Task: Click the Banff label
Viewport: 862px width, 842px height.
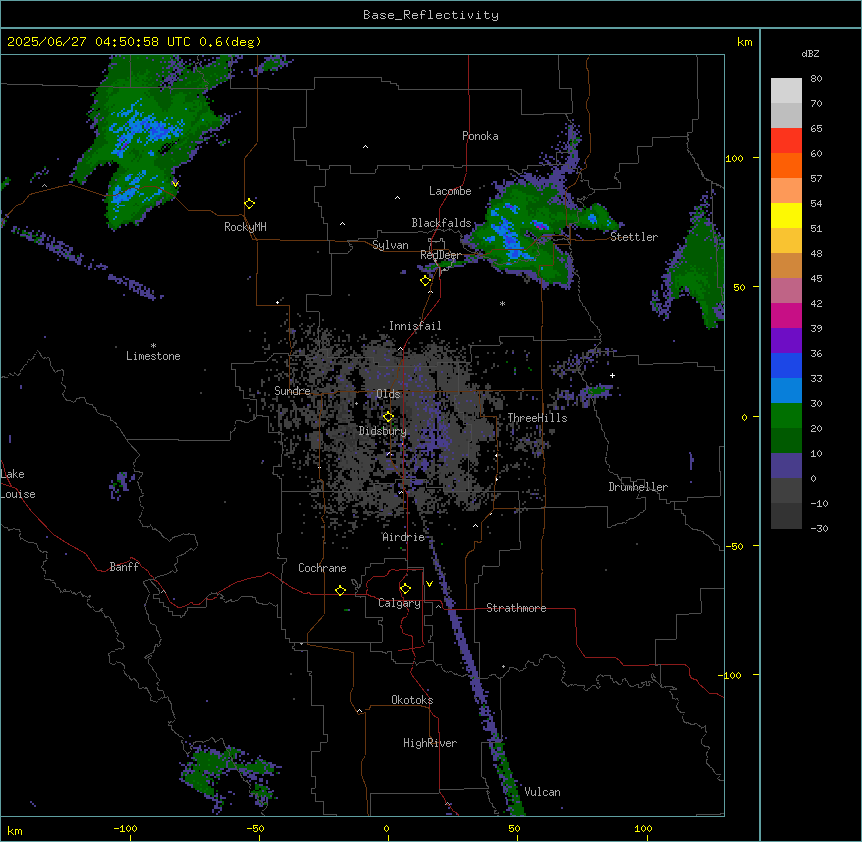Action: [x=124, y=567]
